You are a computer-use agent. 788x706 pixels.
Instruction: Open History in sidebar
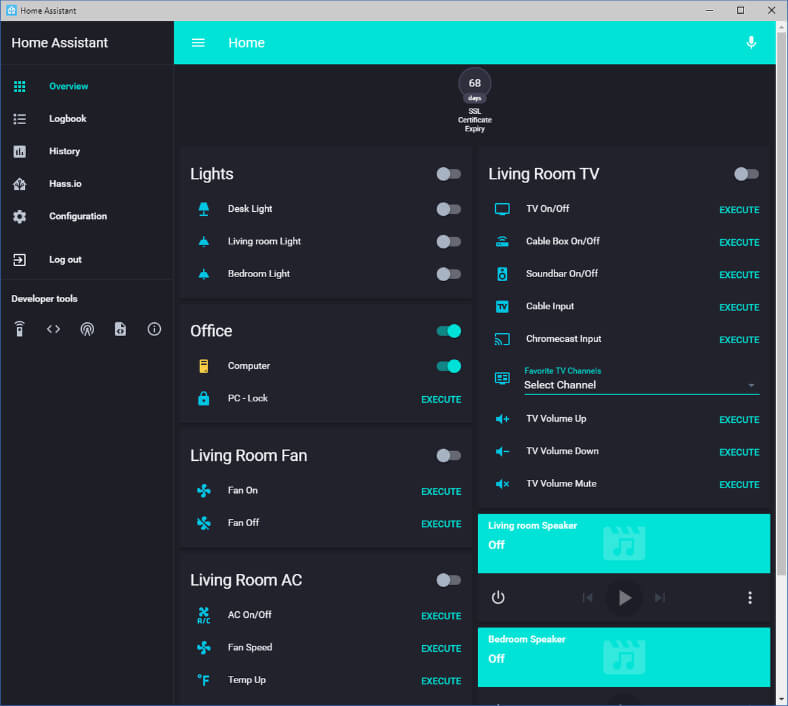(x=87, y=151)
